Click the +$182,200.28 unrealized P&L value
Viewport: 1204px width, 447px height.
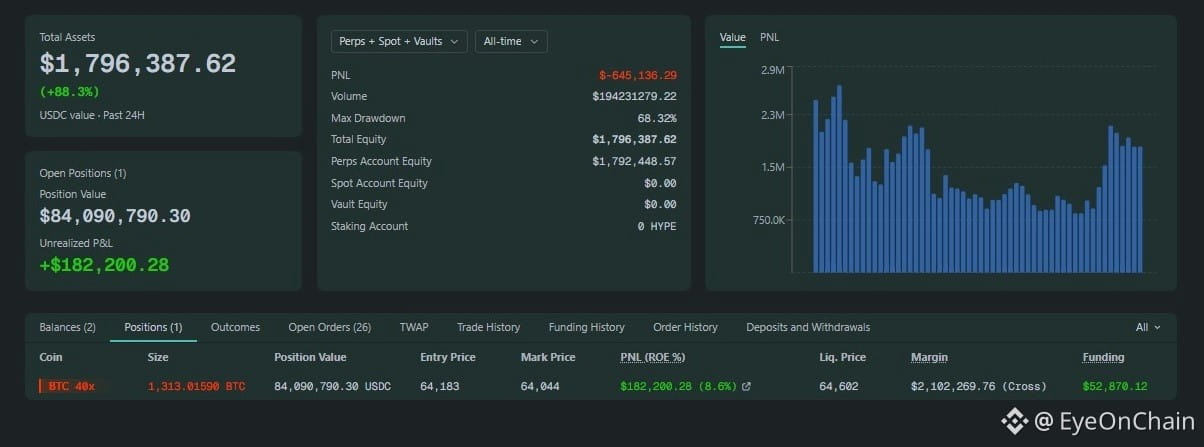pos(104,265)
